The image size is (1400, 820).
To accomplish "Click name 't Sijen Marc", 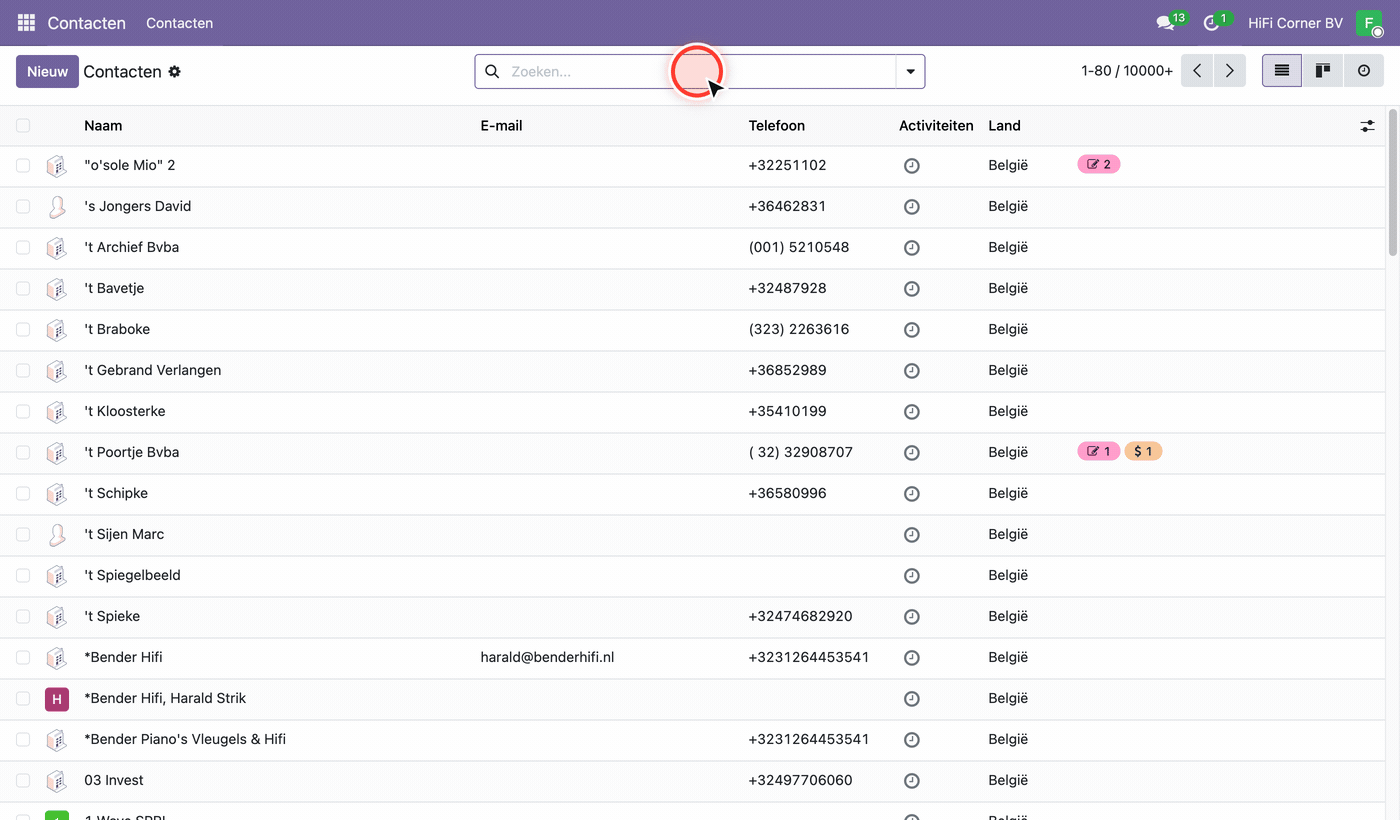I will coord(124,534).
